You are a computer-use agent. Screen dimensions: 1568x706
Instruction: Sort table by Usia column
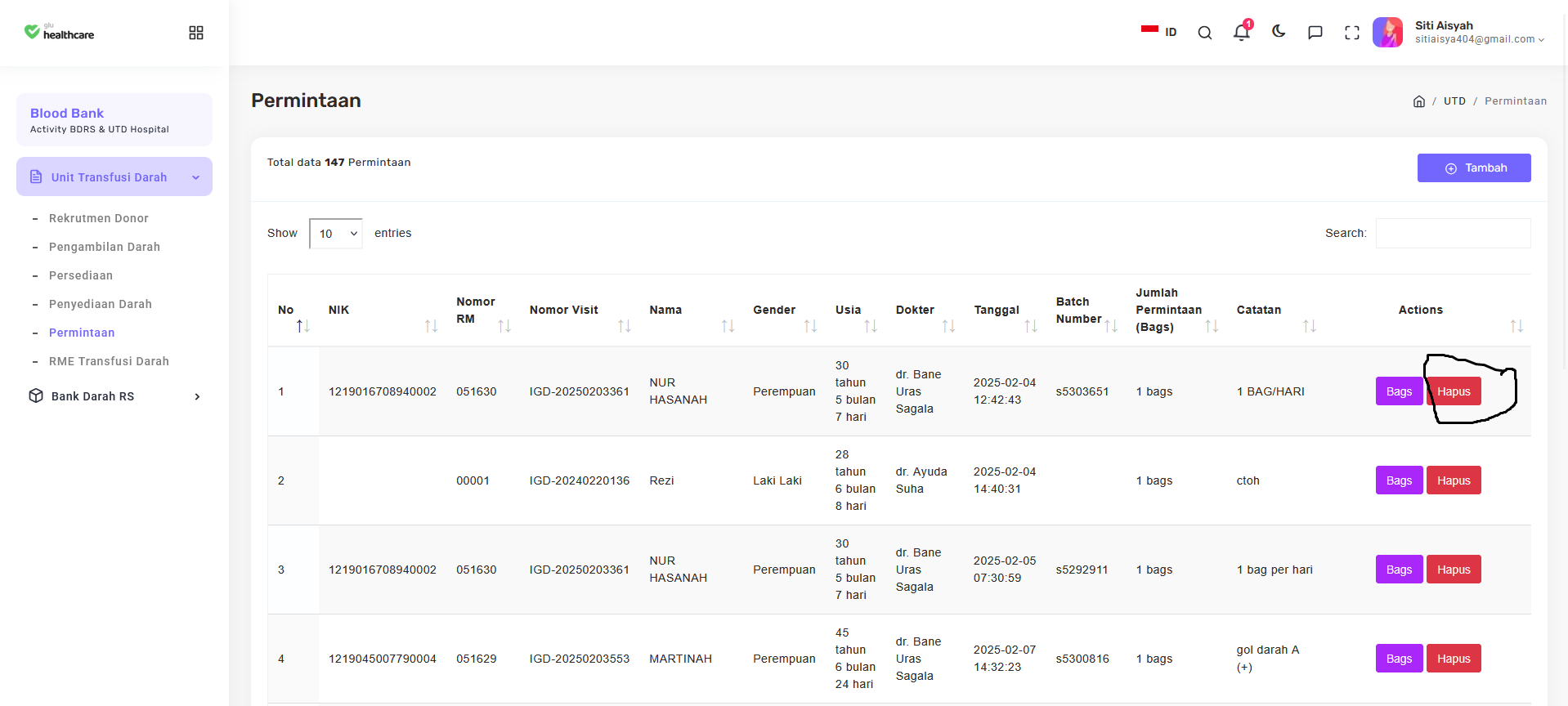point(856,311)
